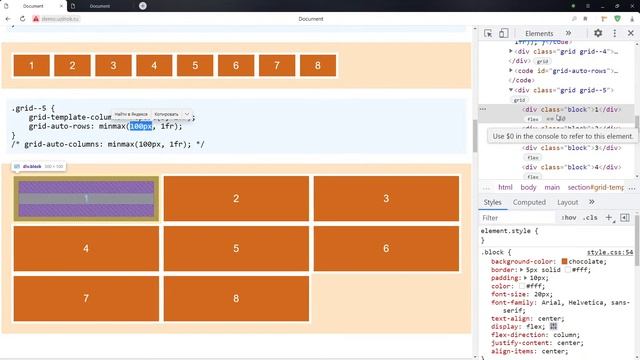Activate the inspect element picker tool
Screen dimensions: 640x360
coord(488,33)
